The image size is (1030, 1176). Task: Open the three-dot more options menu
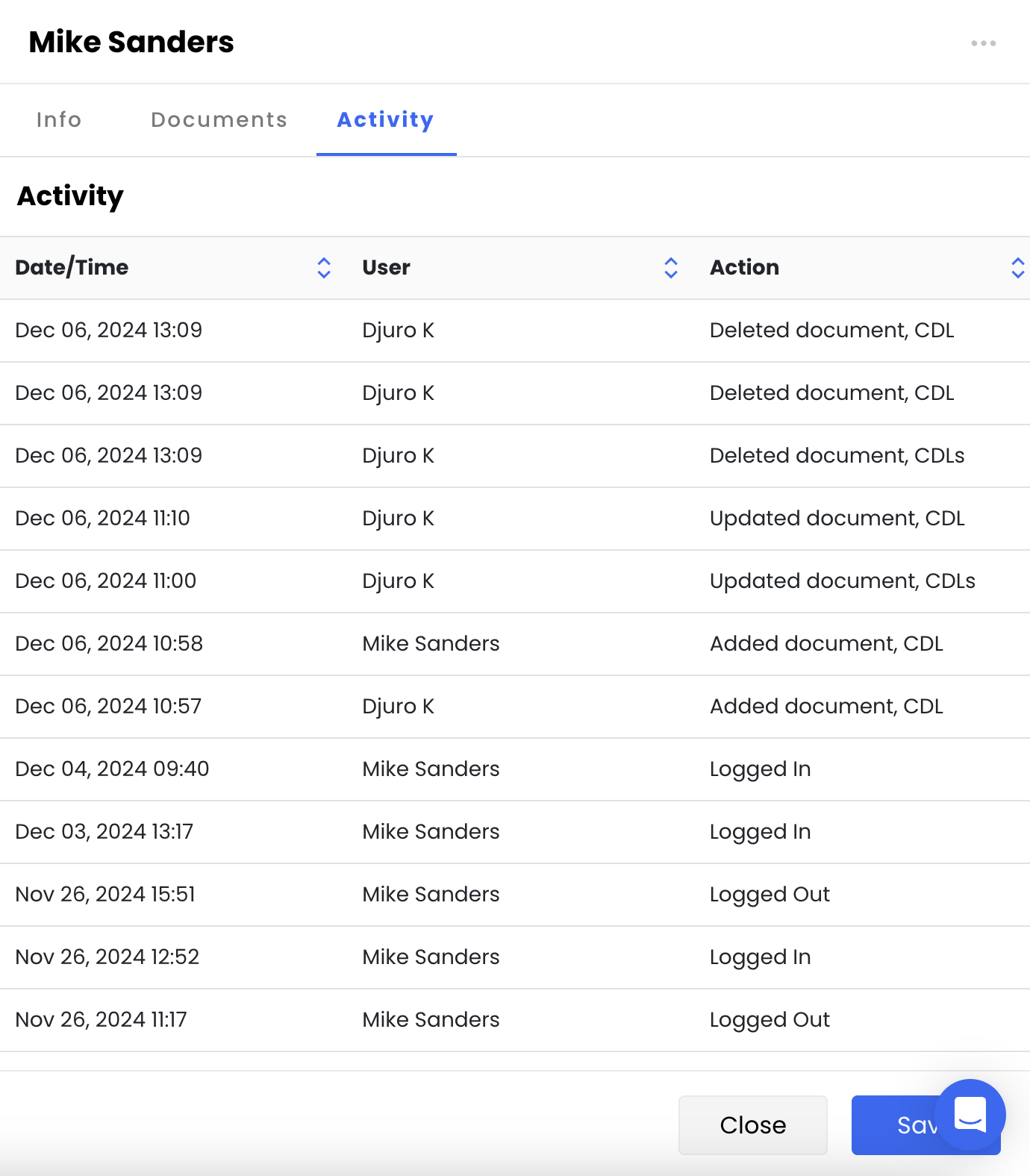[983, 43]
